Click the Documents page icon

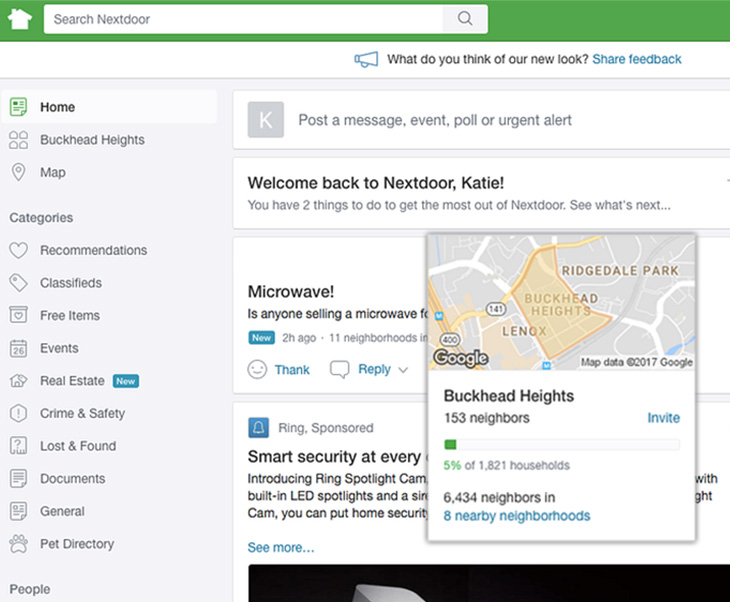pos(19,479)
